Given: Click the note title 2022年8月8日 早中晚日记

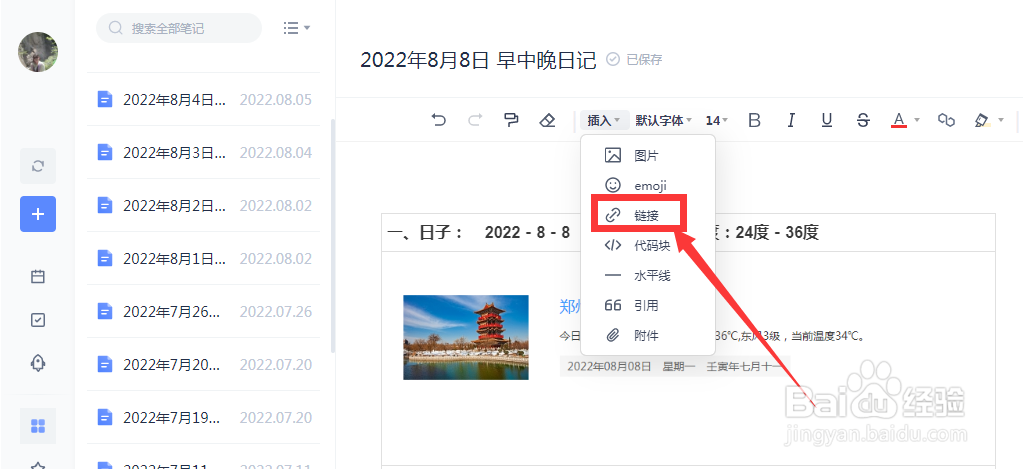Looking at the screenshot, I should pos(478,60).
